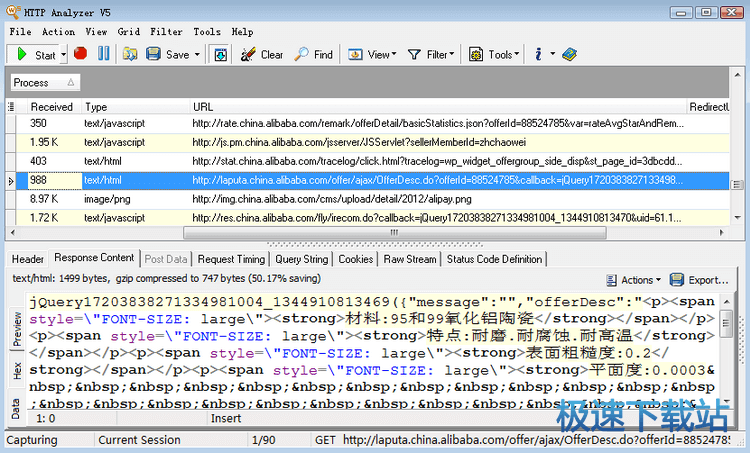Switch to the Hex side tab
This screenshot has height=453, width=750.
click(17, 371)
